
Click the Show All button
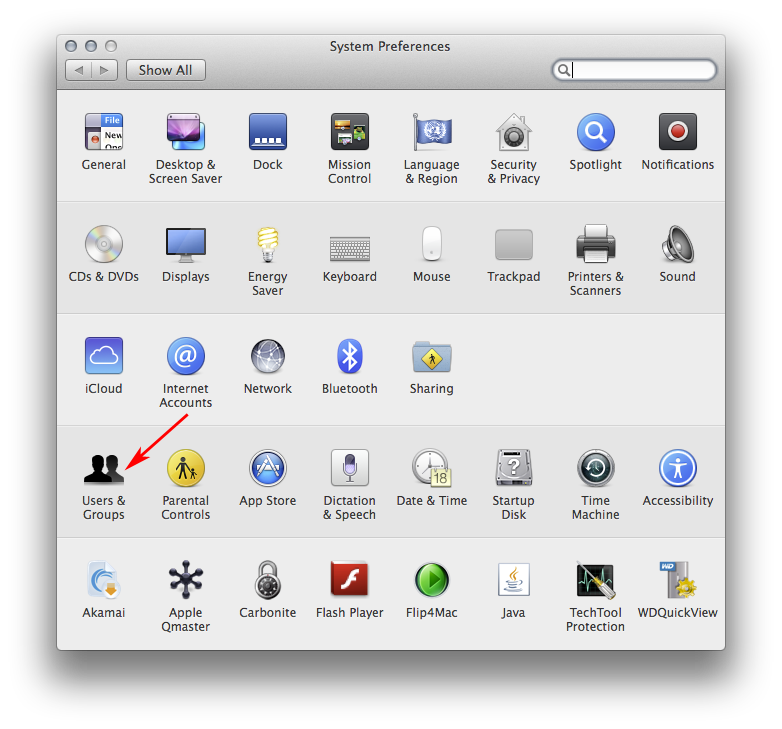(165, 70)
